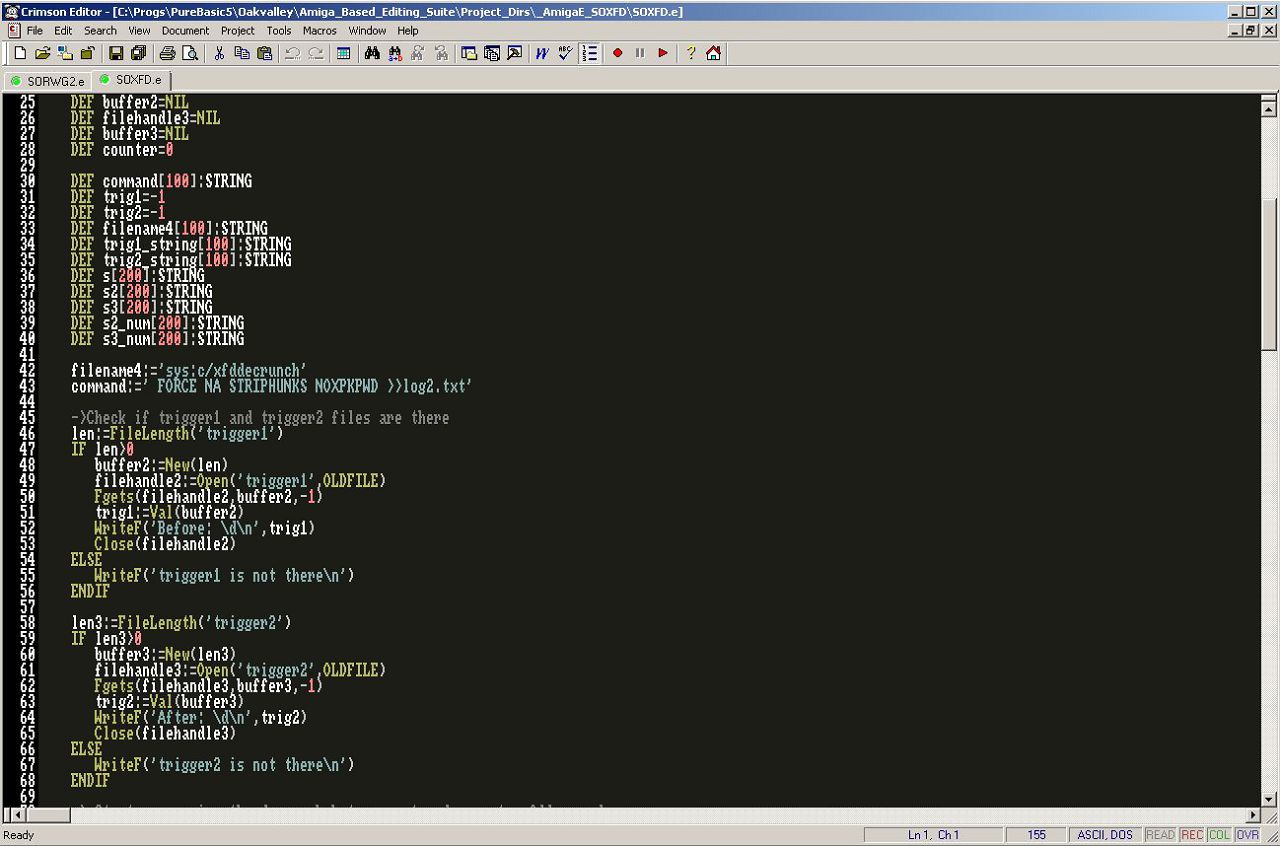Click the Find binoculars icon
Image resolution: width=1280 pixels, height=846 pixels.
tap(372, 54)
